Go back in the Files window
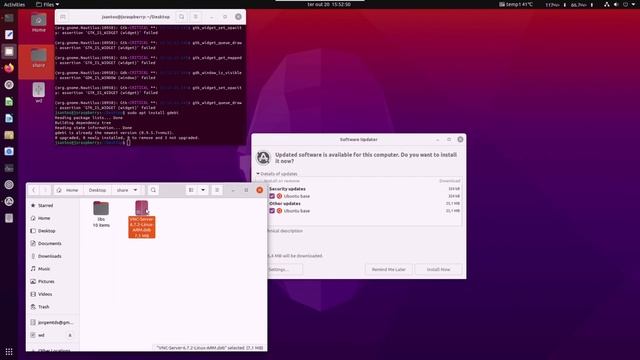This screenshot has height=360, width=640. click(x=34, y=190)
